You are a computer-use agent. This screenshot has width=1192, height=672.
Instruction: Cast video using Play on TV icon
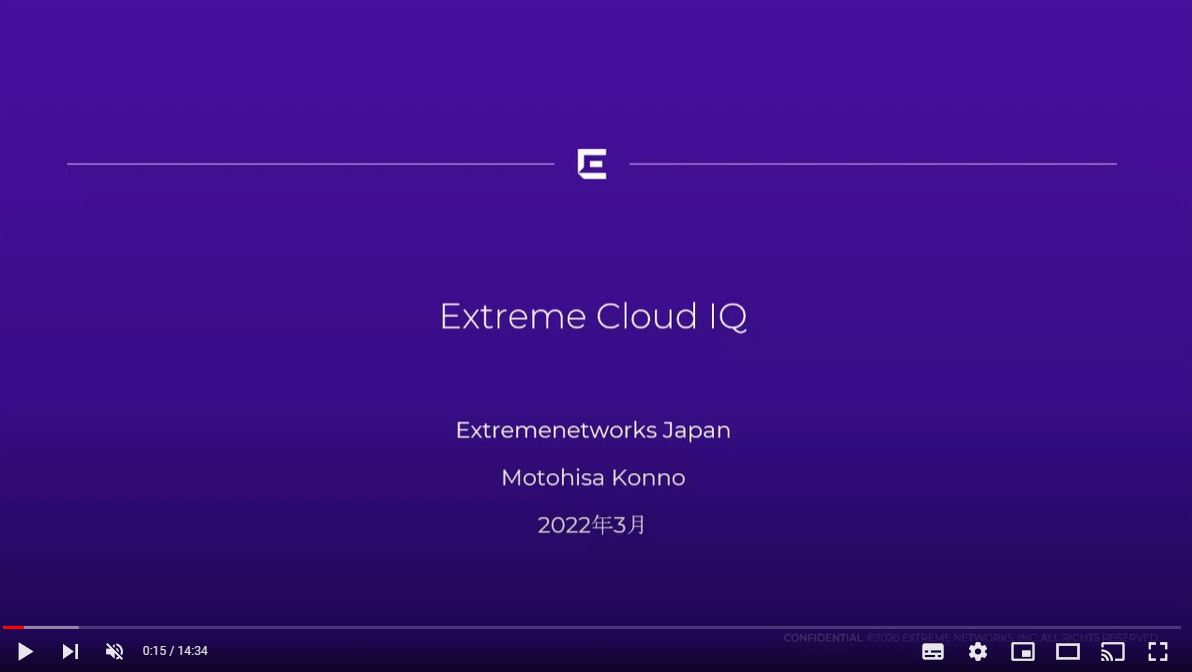click(1113, 651)
